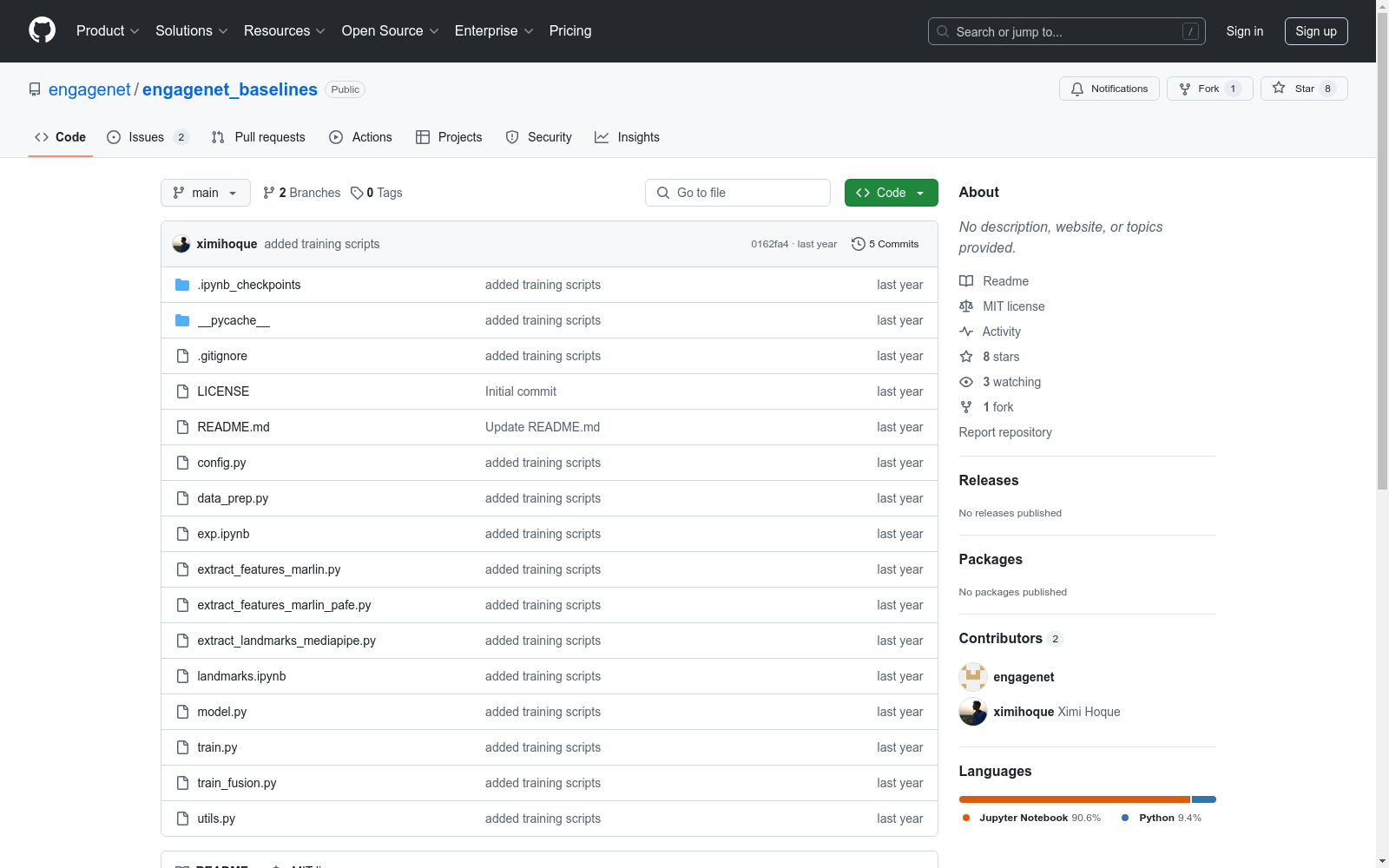Image resolution: width=1389 pixels, height=868 pixels.
Task: Open the Pricing page
Action: pos(570,30)
